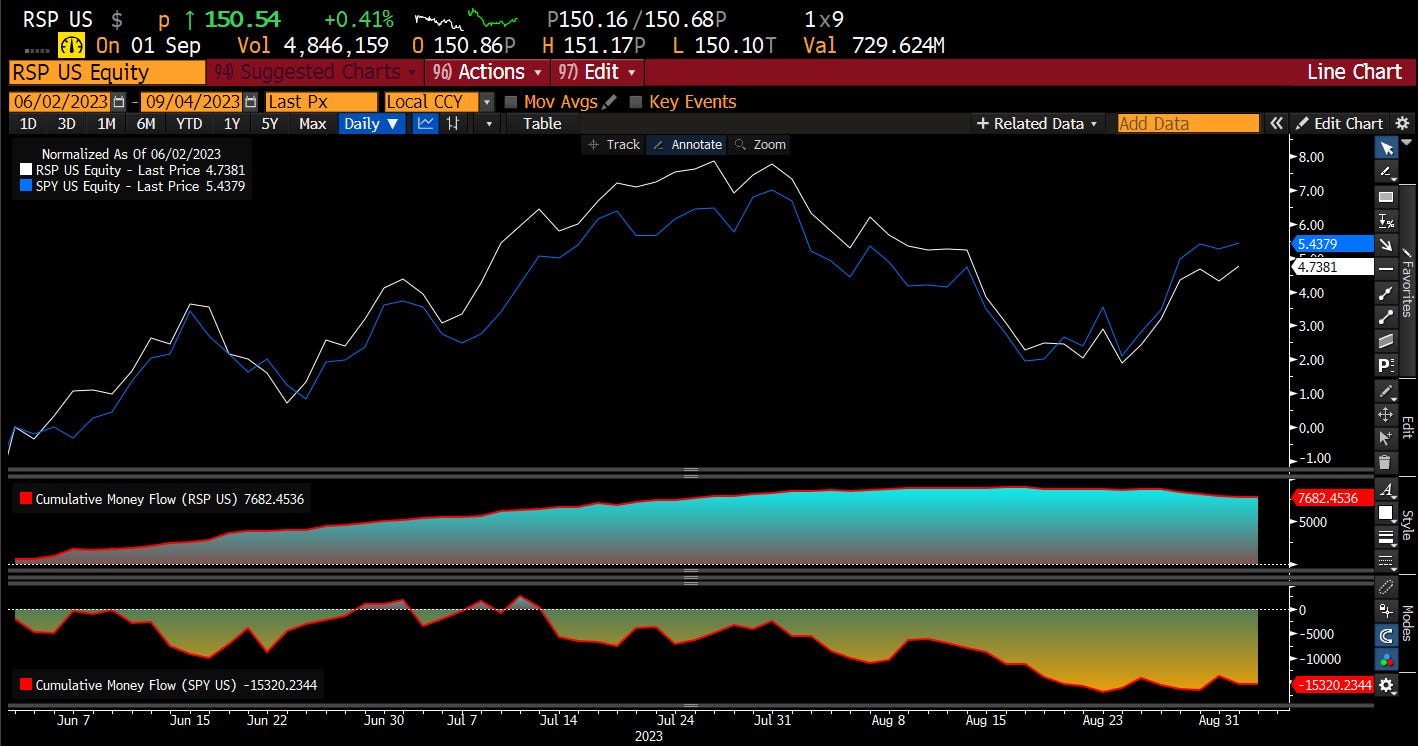This screenshot has width=1418, height=746.
Task: Expand the chart type options arrow
Action: 489,124
